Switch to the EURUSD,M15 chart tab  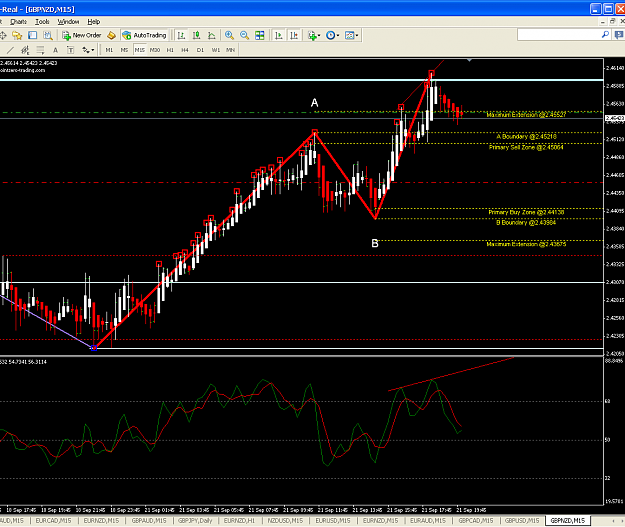[332, 521]
